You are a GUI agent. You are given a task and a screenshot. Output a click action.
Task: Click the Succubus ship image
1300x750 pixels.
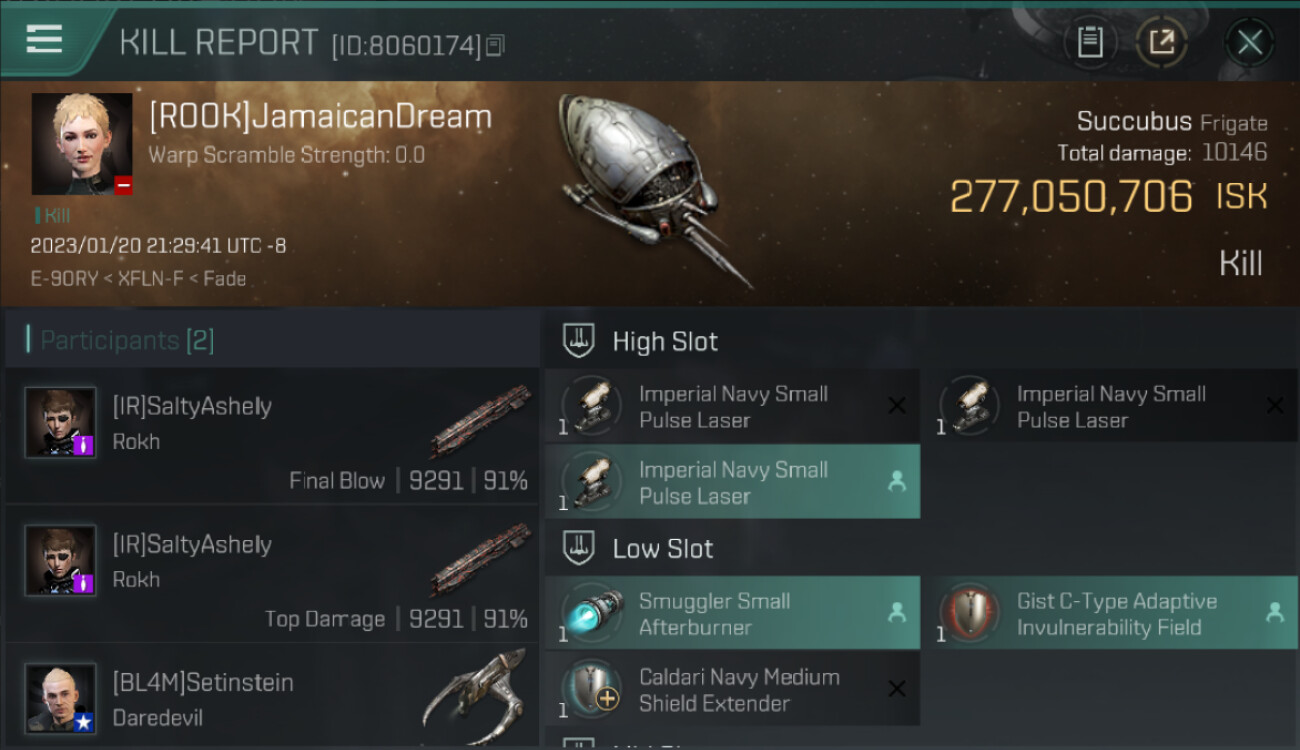coord(655,190)
